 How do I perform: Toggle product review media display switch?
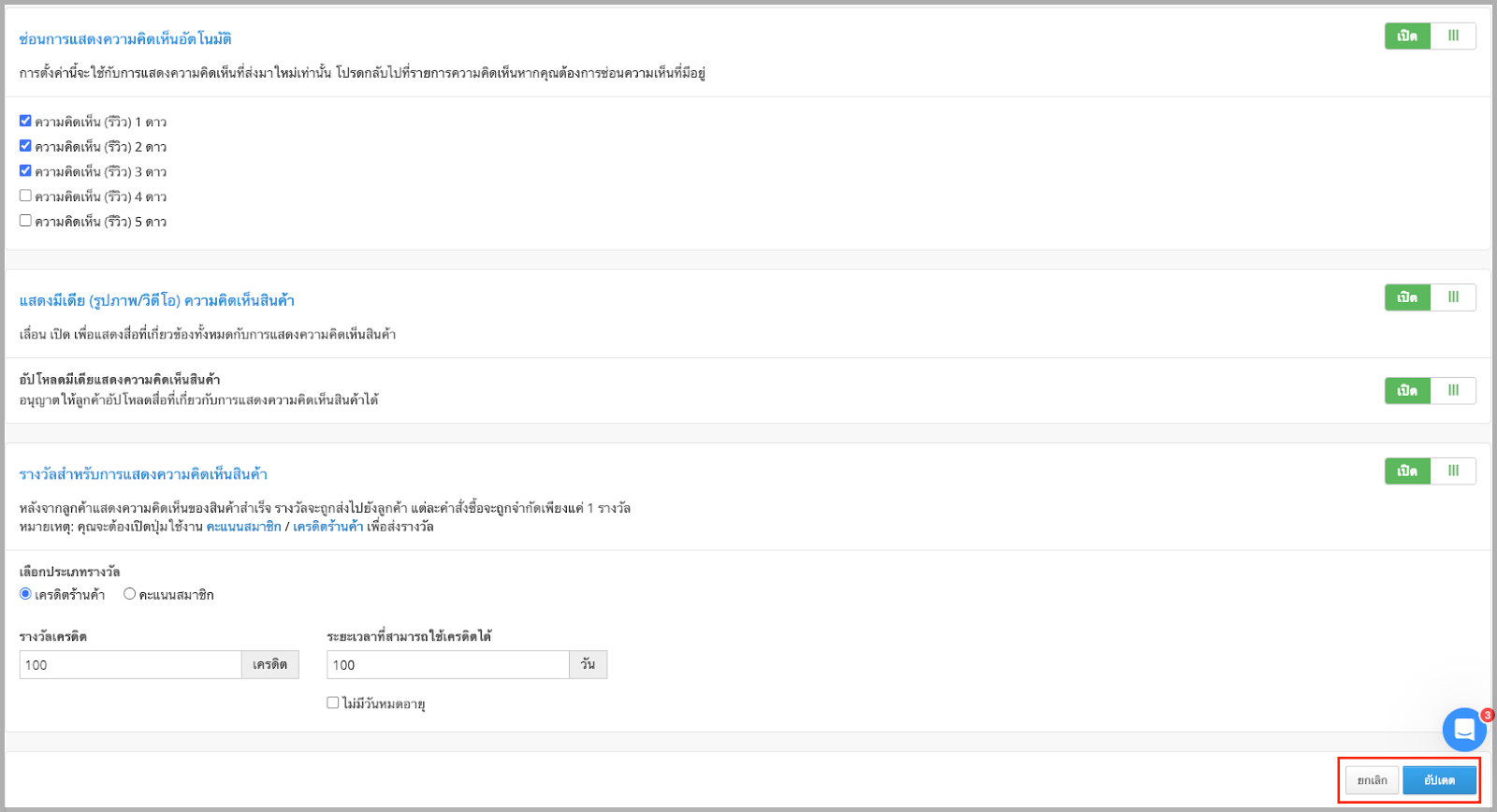click(x=1430, y=297)
